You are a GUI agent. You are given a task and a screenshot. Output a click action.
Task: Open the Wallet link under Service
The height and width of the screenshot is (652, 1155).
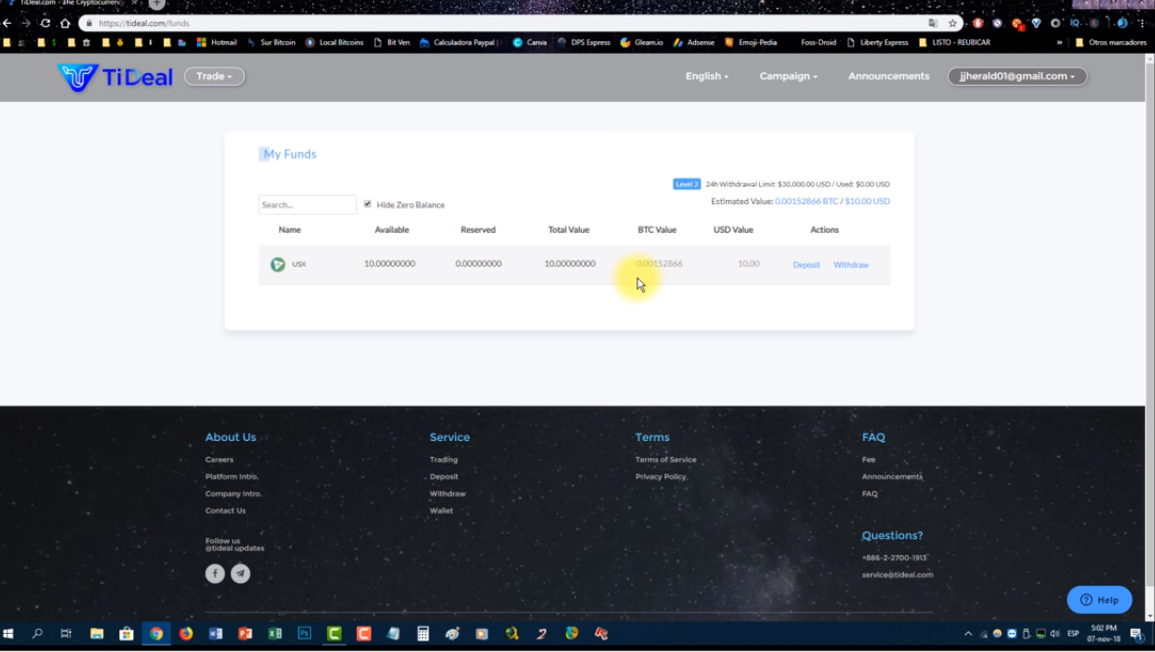441,511
